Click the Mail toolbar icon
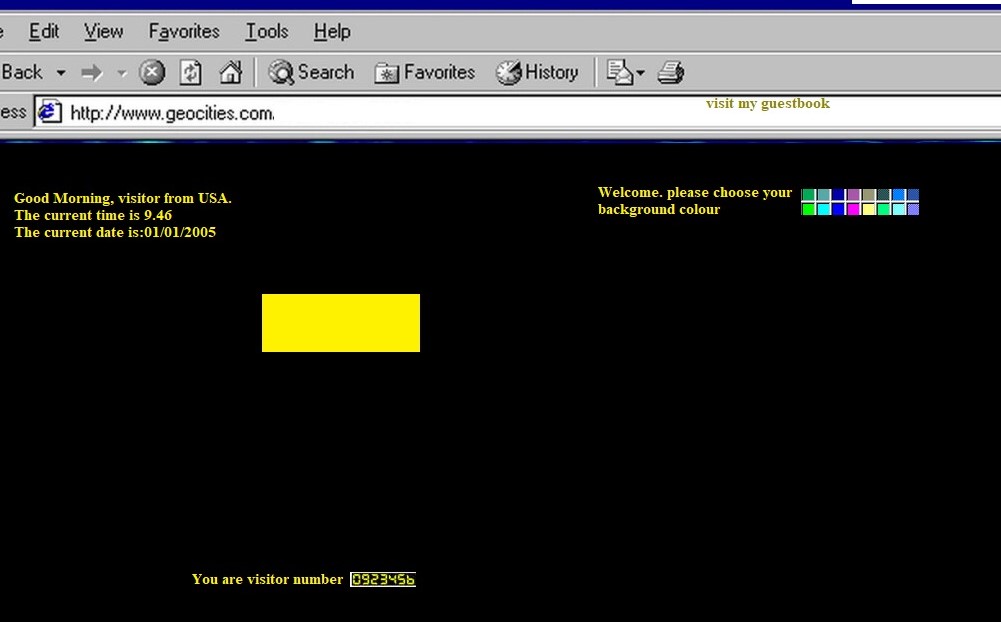Image resolution: width=1001 pixels, height=622 pixels. click(619, 72)
